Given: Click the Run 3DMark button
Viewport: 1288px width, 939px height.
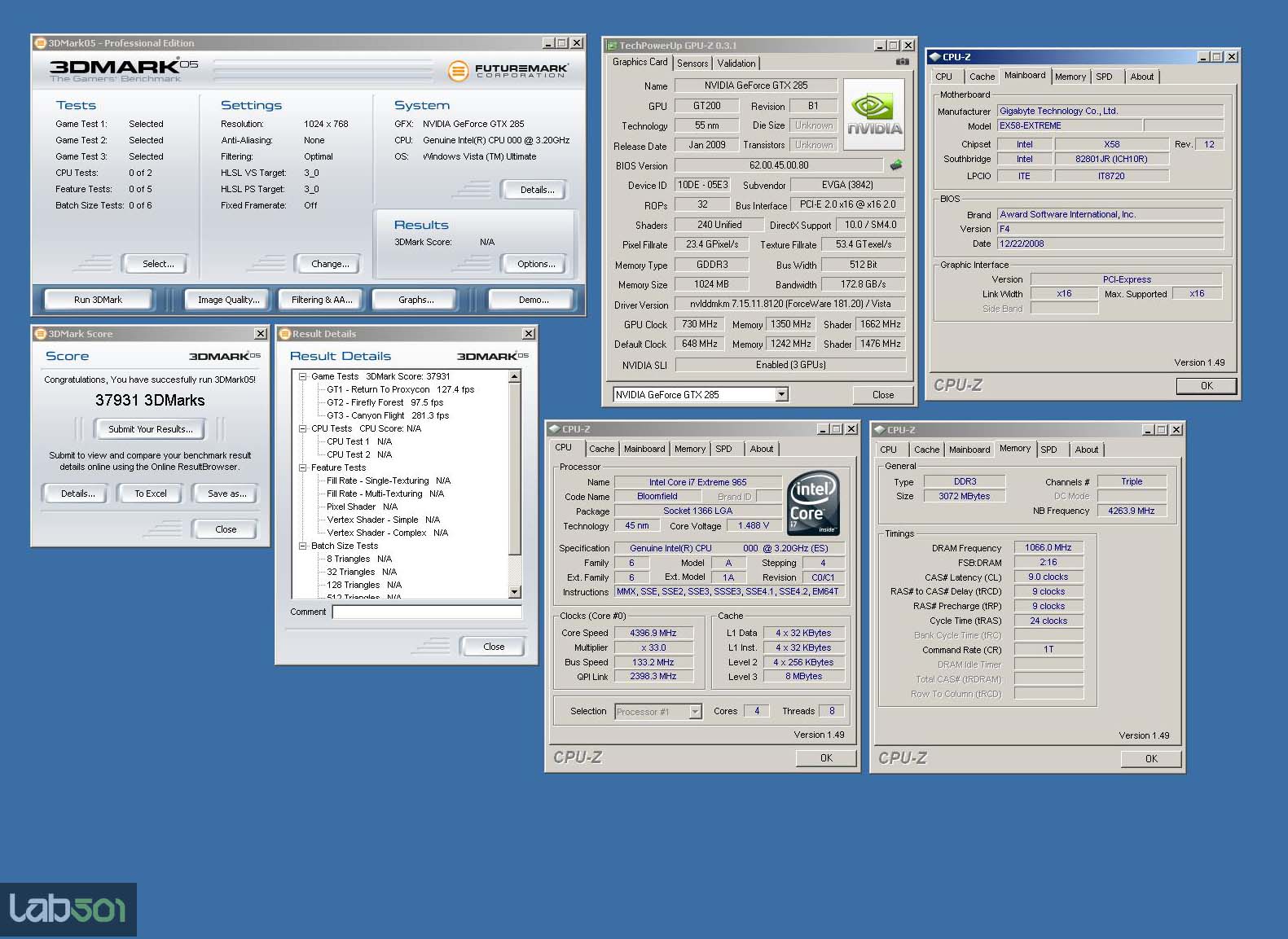Looking at the screenshot, I should [x=98, y=300].
